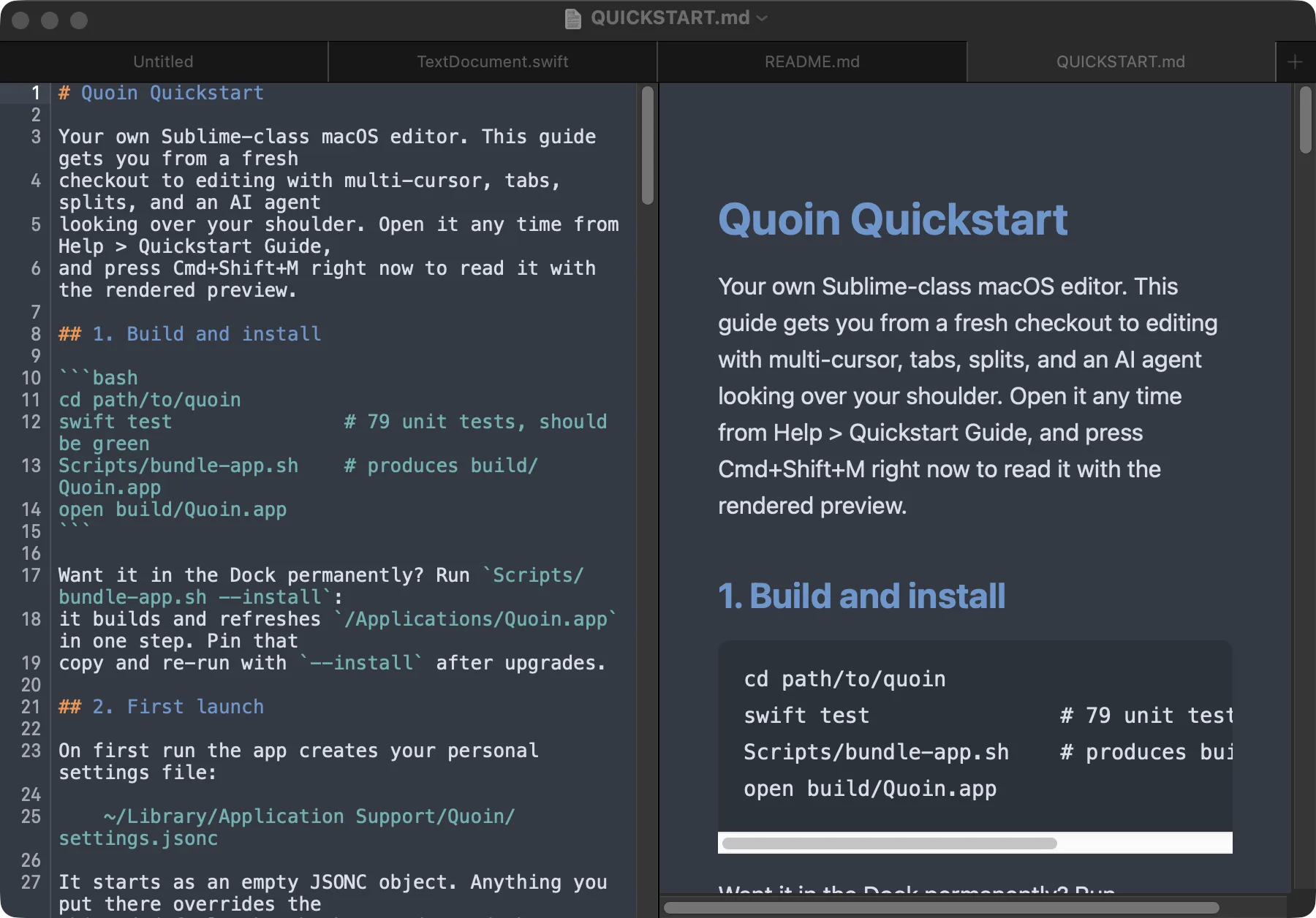Click line number 8 in the gutter

click(x=35, y=334)
